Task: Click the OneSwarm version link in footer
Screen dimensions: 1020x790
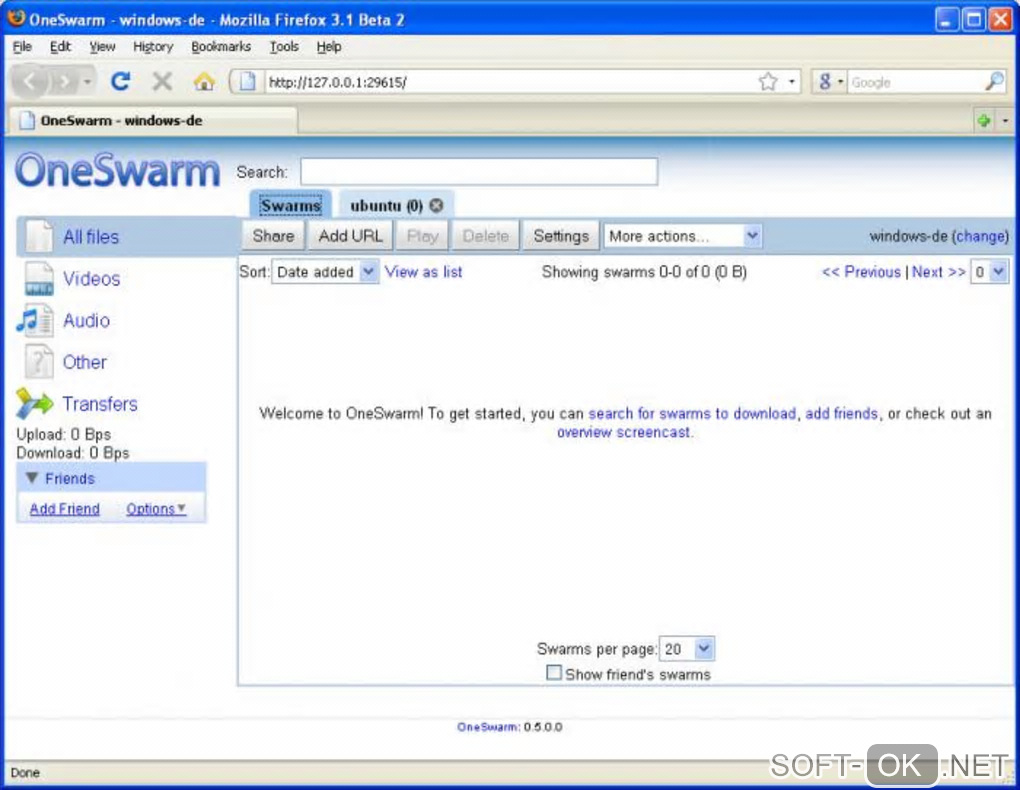Action: (488, 727)
